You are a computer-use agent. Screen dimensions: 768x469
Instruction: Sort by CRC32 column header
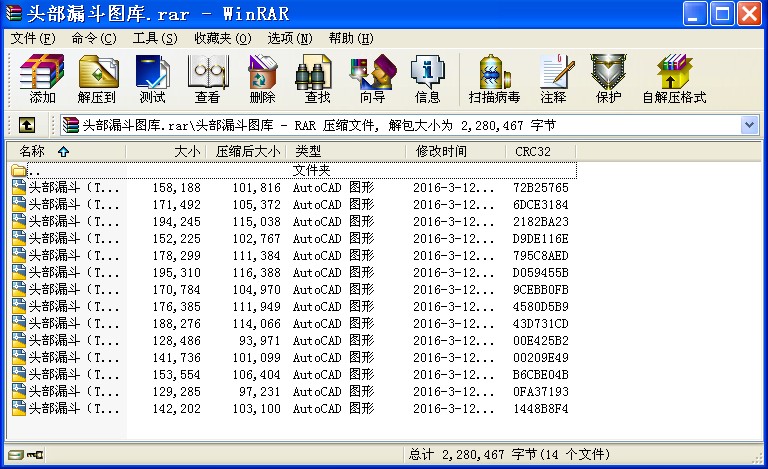(541, 151)
